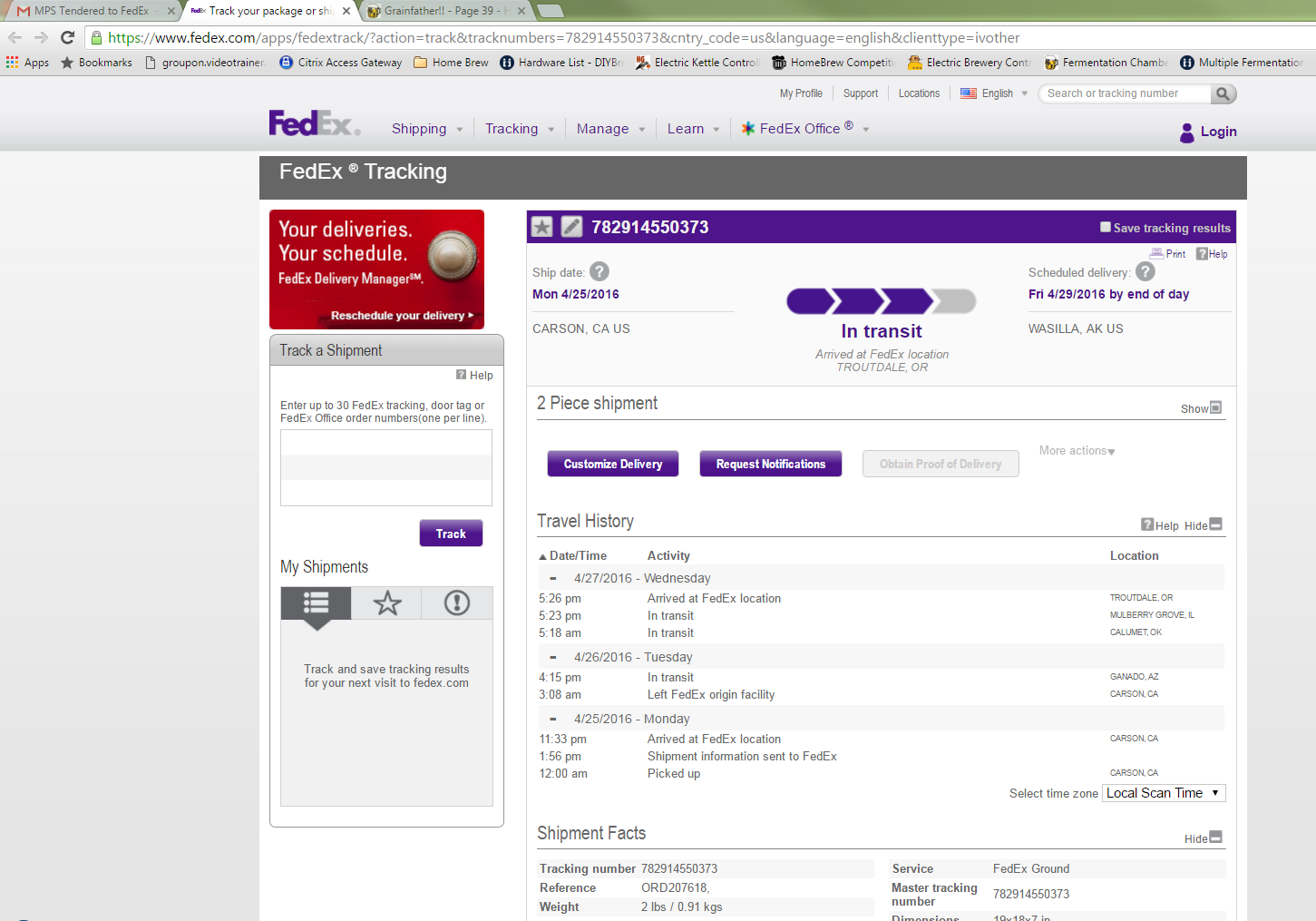1316x921 pixels.
Task: Click the Login user icon
Action: (x=1187, y=132)
